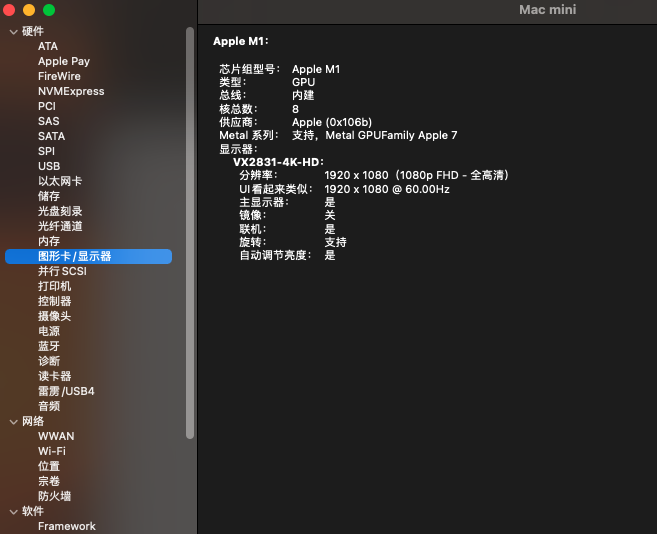Click the 硬件 section label

(33, 31)
